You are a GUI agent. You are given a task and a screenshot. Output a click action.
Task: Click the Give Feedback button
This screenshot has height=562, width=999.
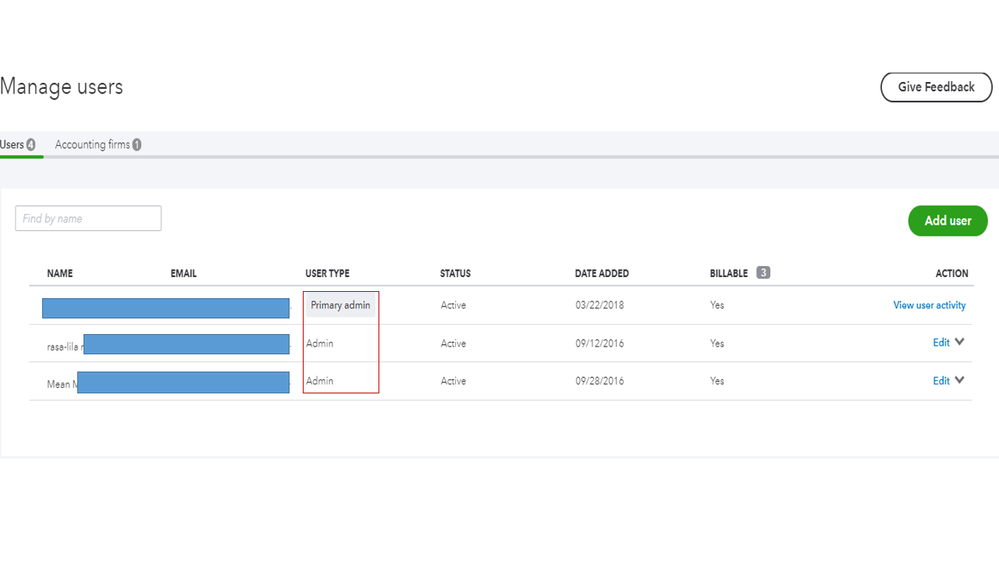(x=936, y=87)
